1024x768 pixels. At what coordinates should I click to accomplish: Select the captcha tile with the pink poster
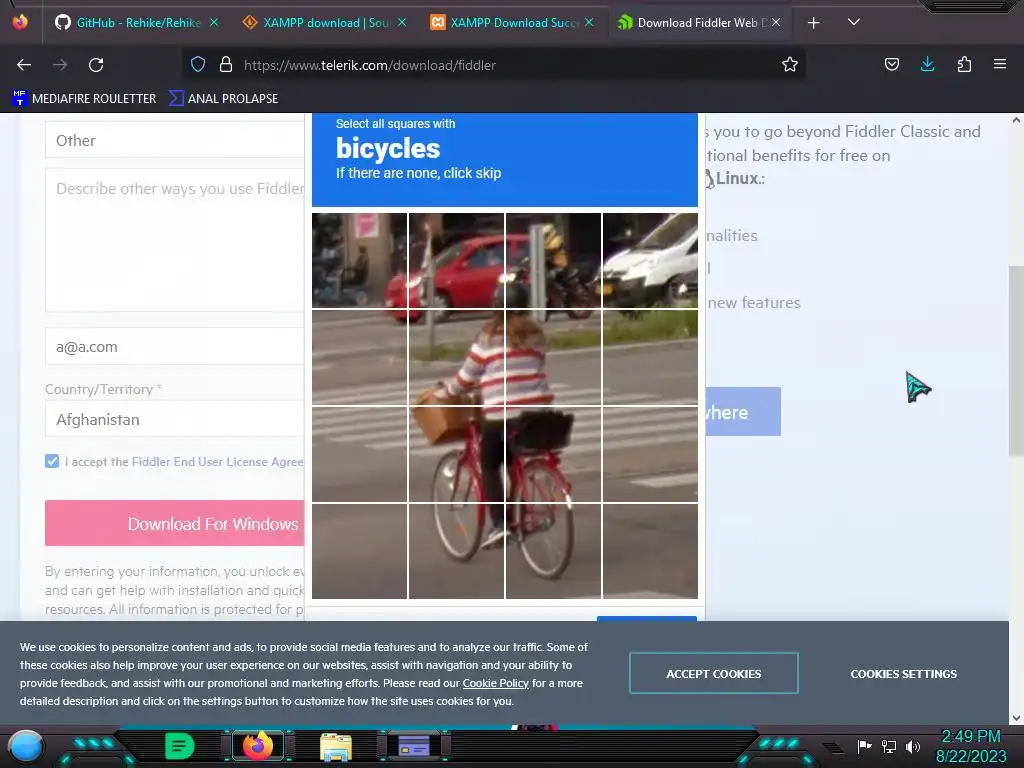pos(359,261)
